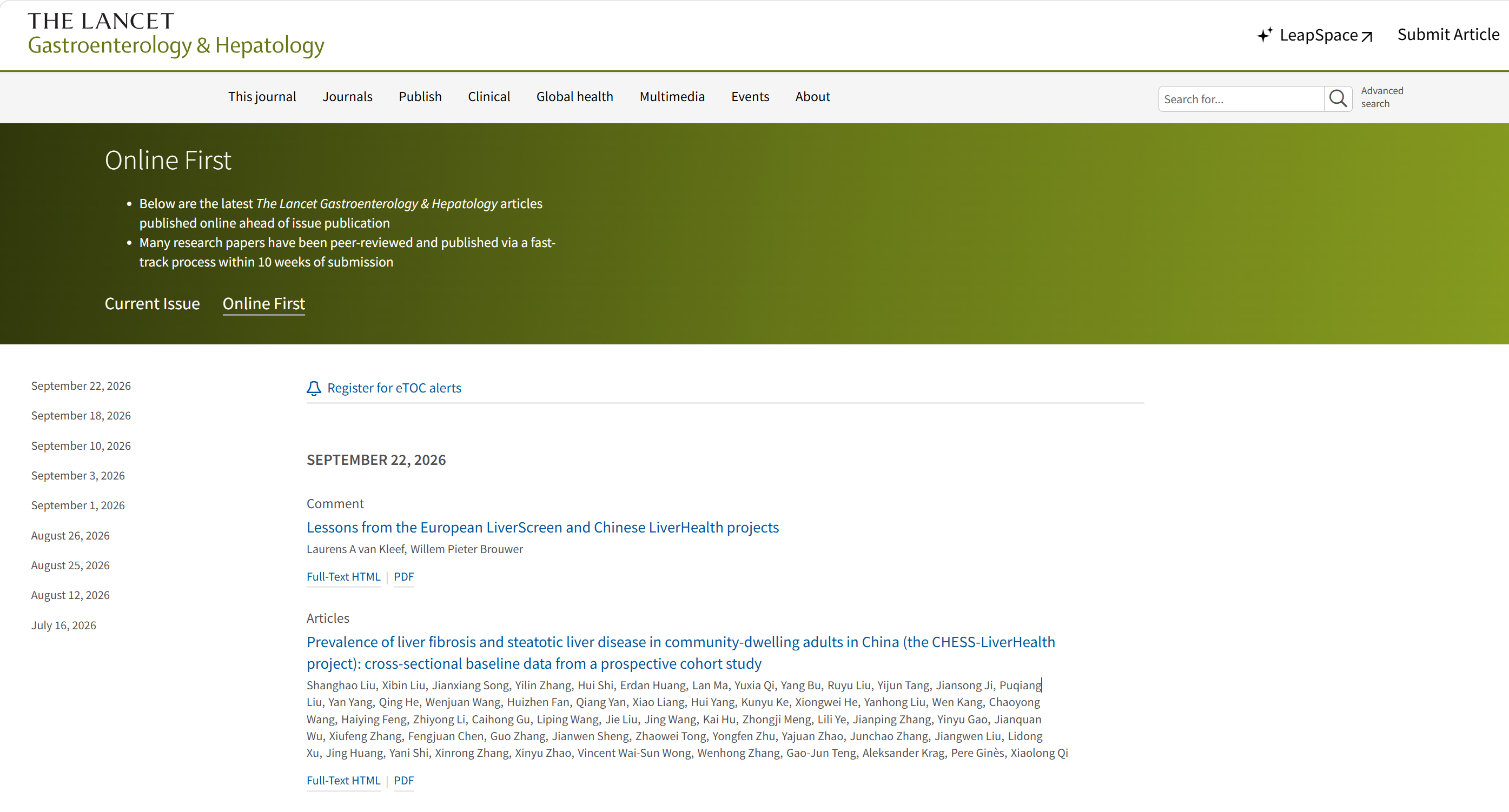Select the Online First tab

click(263, 303)
